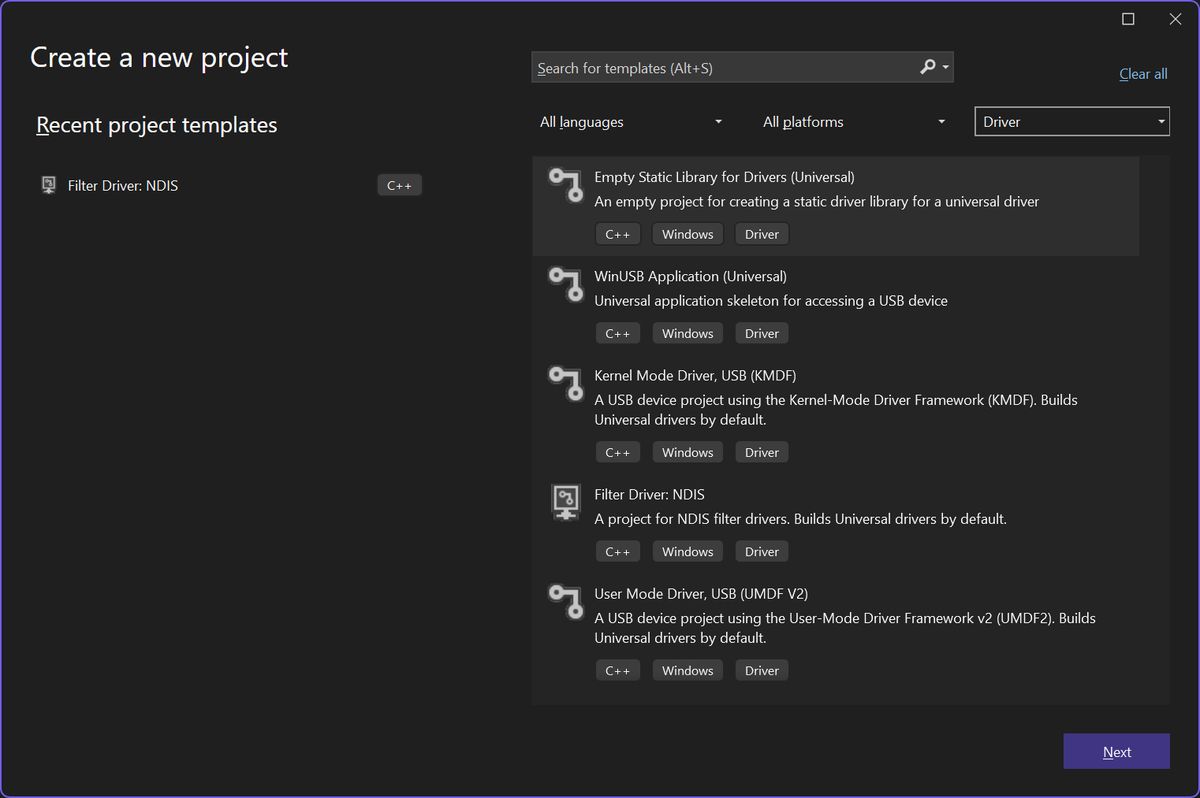Image resolution: width=1200 pixels, height=798 pixels.
Task: Click the Clear all link
Action: click(1143, 74)
